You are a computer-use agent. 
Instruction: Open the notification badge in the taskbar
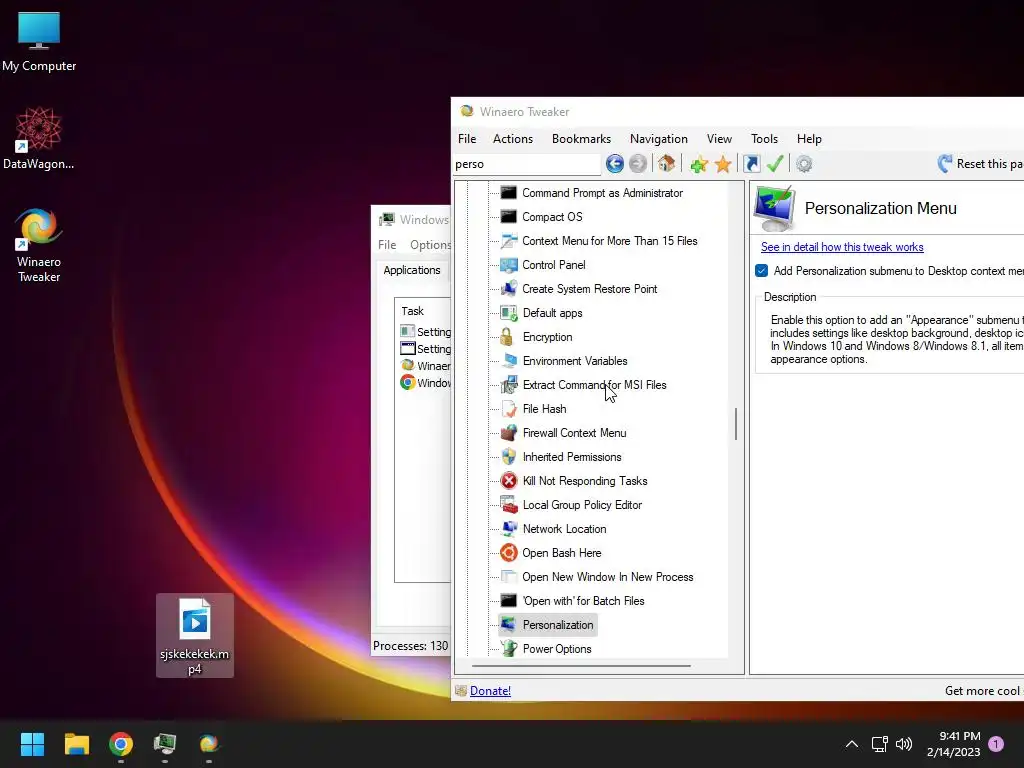(996, 744)
